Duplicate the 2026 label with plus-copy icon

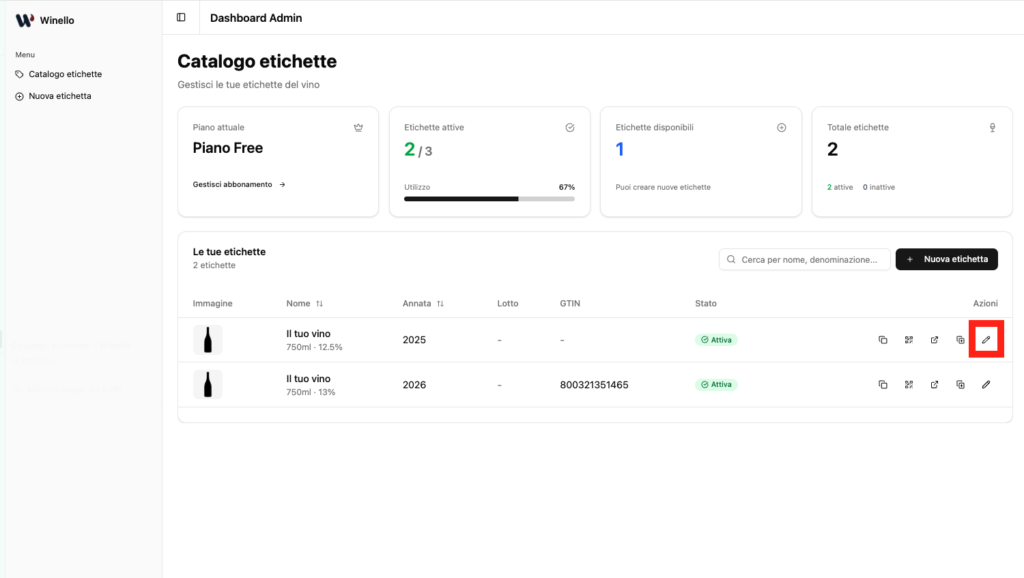click(x=960, y=385)
